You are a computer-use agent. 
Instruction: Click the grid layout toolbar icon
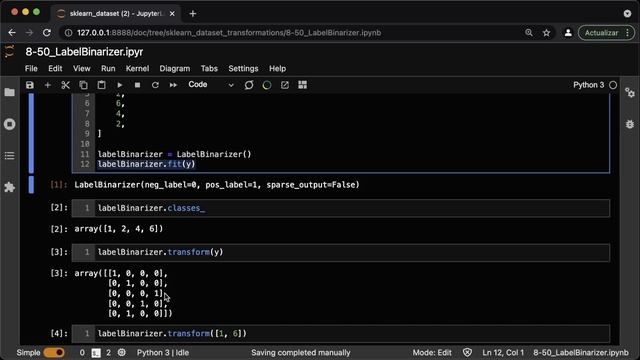point(302,85)
